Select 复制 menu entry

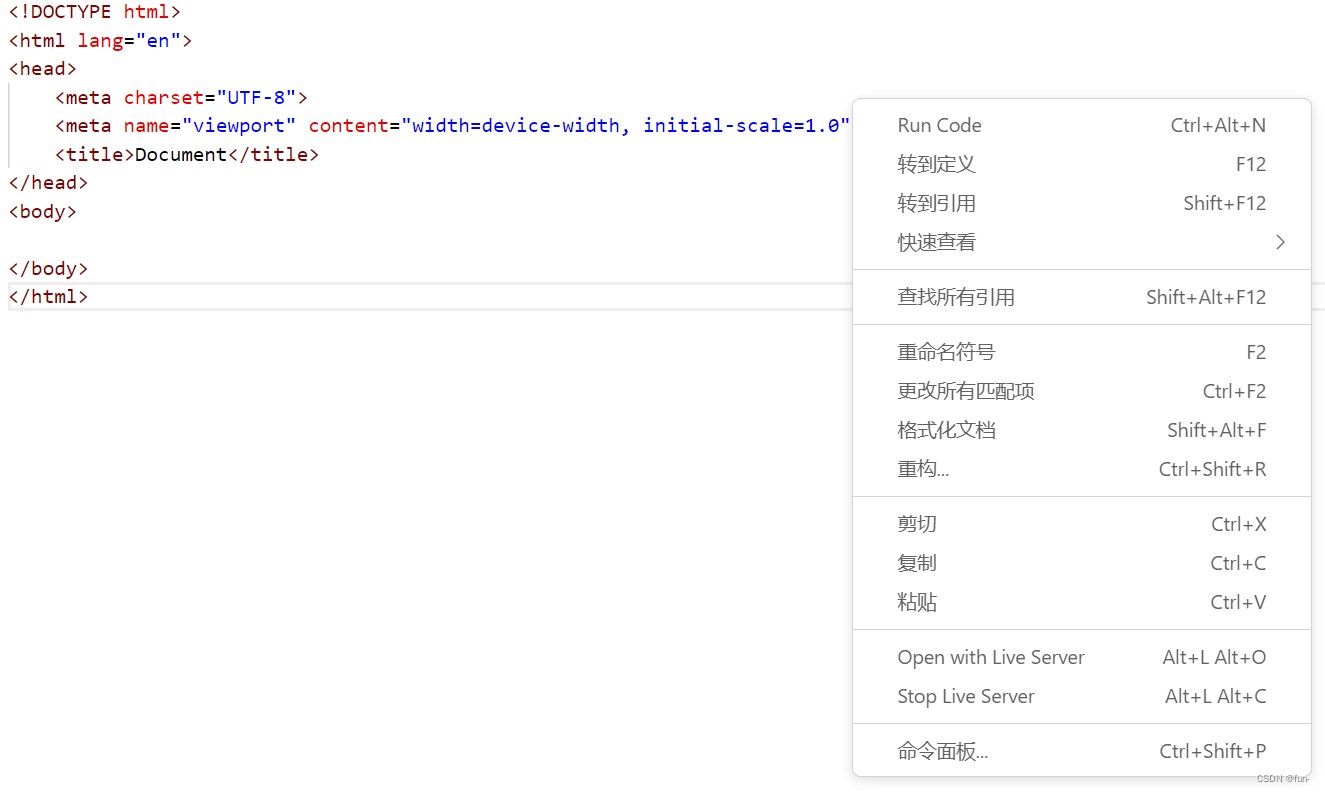point(1081,563)
